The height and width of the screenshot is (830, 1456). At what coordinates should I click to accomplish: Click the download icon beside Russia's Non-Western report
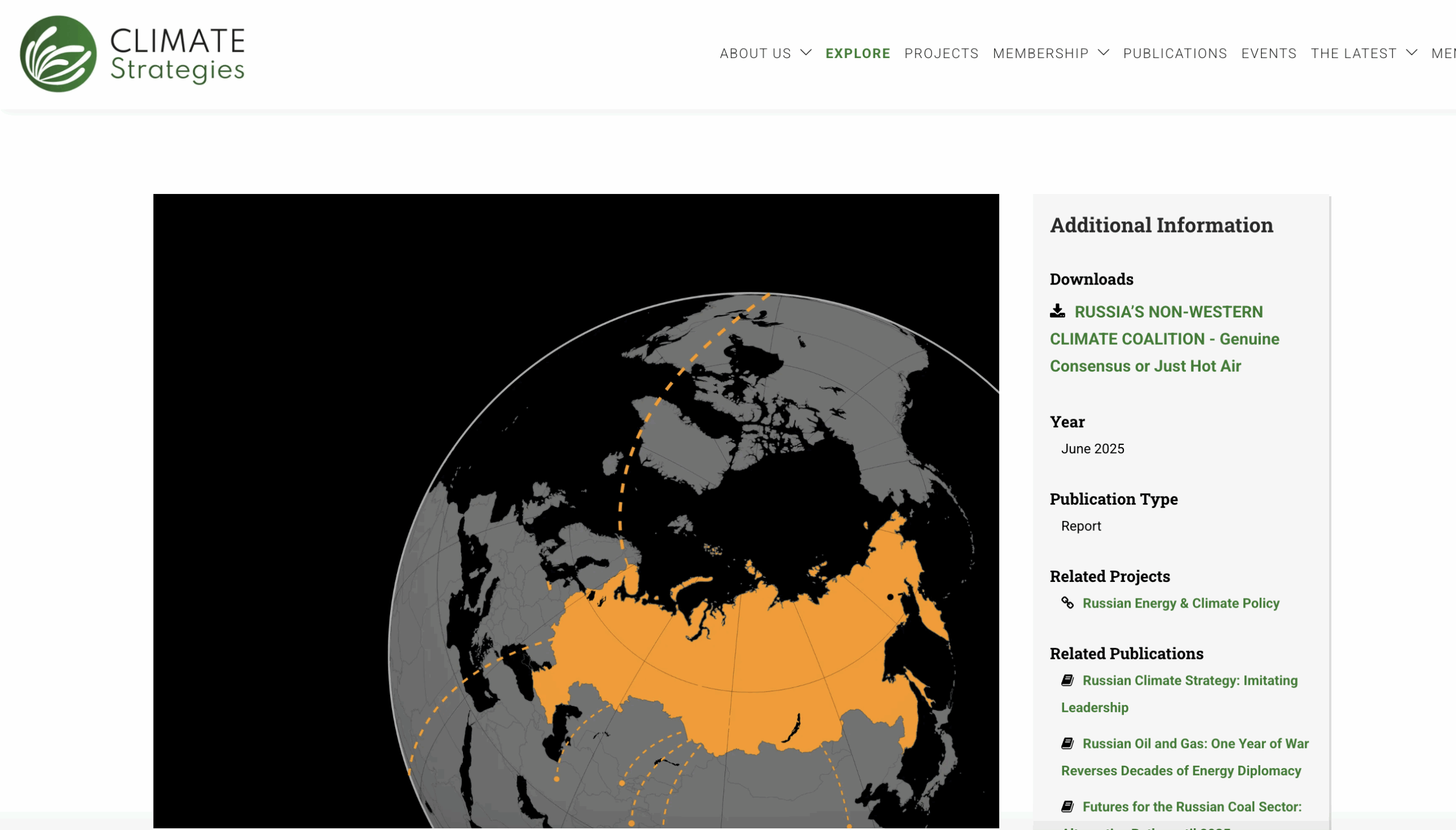[1058, 311]
